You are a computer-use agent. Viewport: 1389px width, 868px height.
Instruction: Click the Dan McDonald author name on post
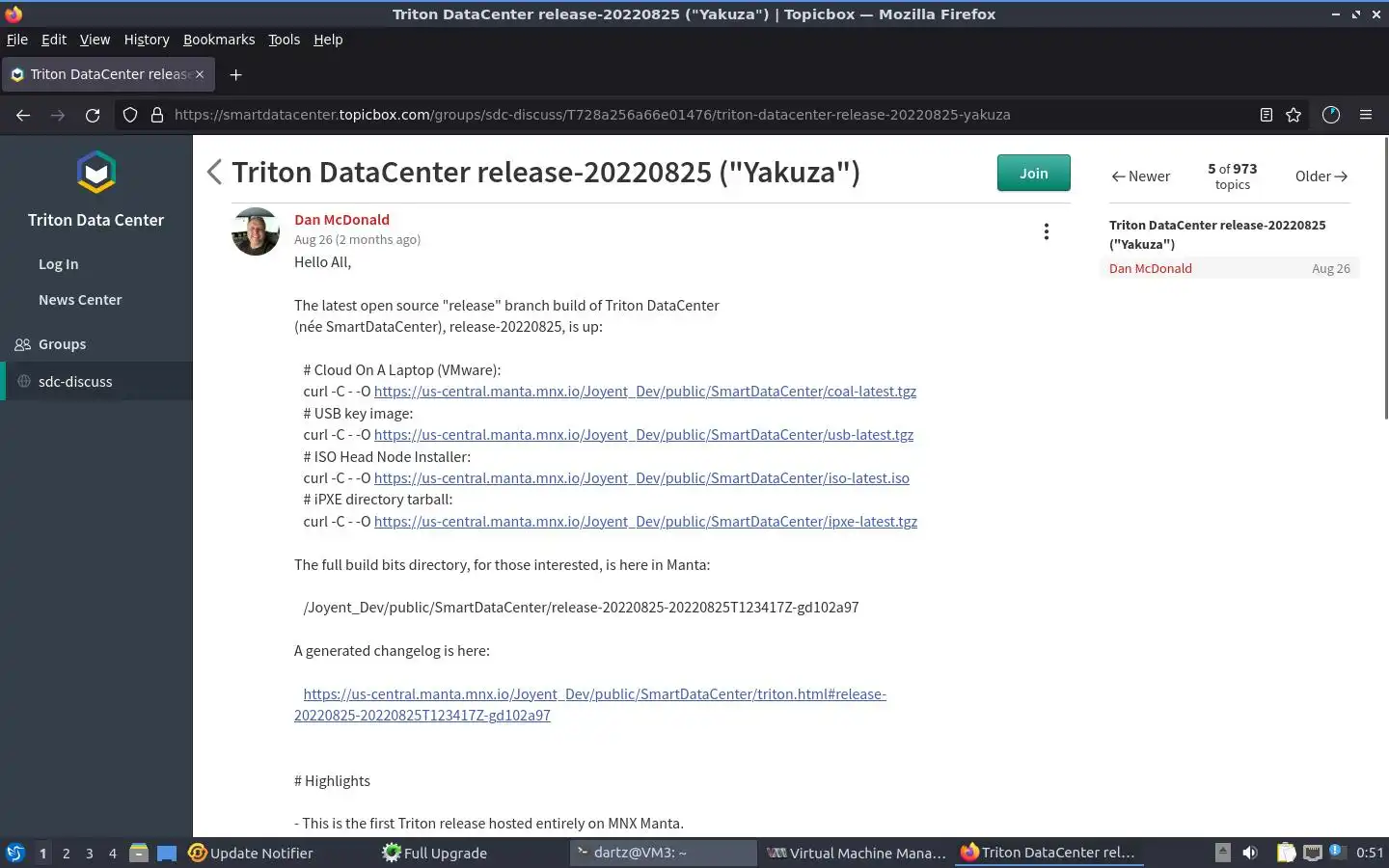pos(341,220)
